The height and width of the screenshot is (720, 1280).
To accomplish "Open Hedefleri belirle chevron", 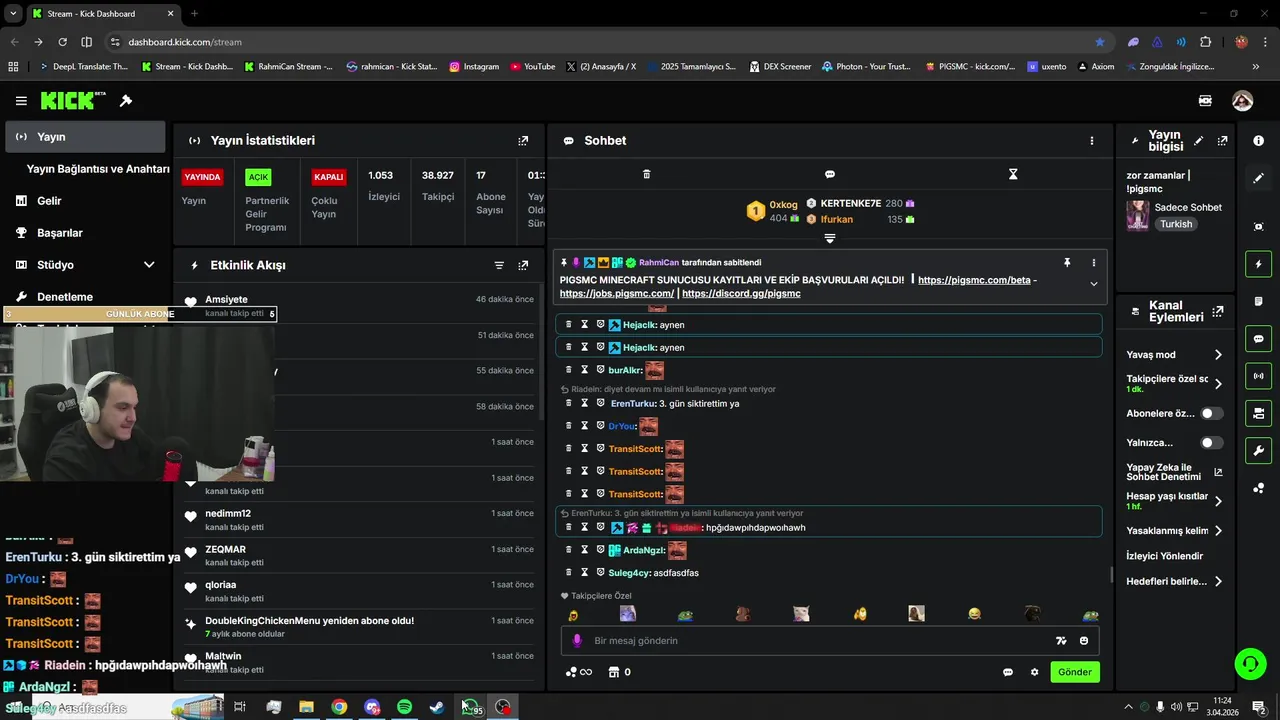I will tap(1218, 581).
